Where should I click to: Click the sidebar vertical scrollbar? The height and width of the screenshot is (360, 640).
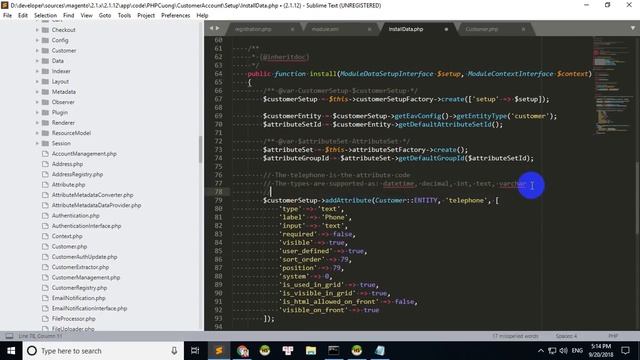pos(200,149)
